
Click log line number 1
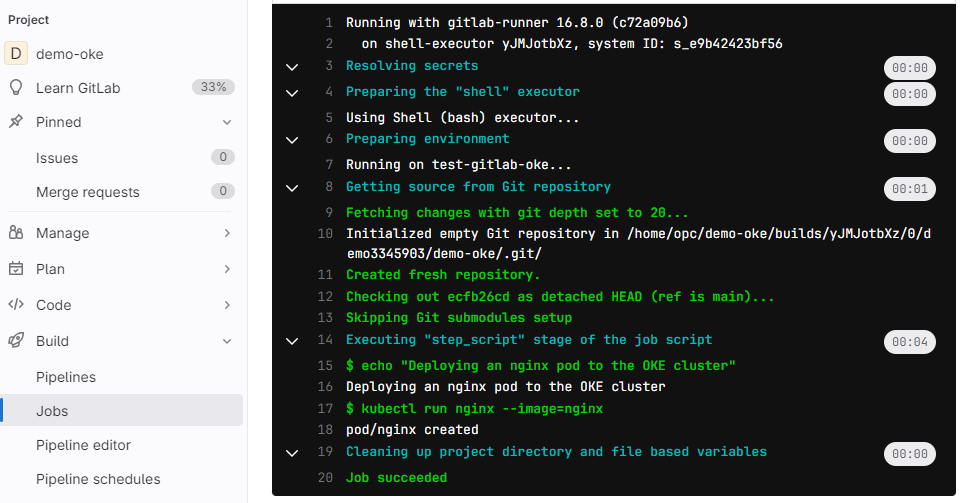coord(329,23)
